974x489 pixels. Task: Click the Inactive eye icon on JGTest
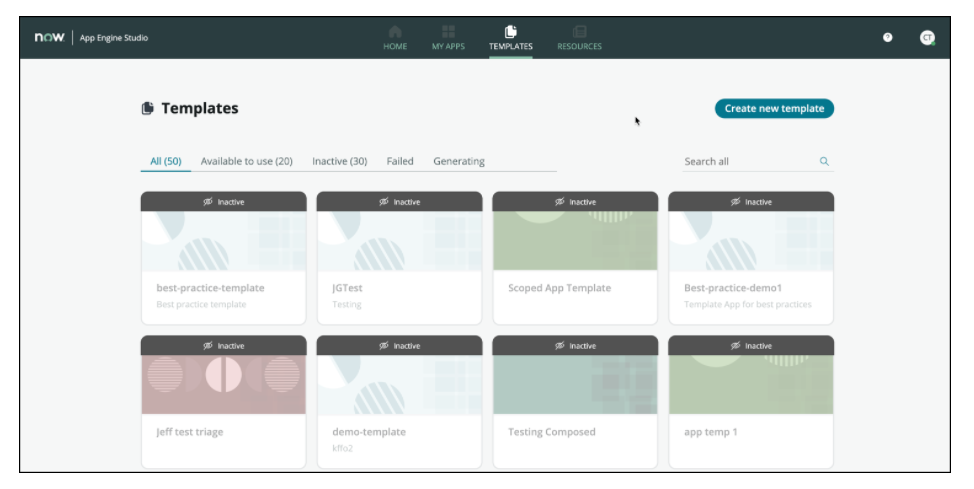pos(383,202)
